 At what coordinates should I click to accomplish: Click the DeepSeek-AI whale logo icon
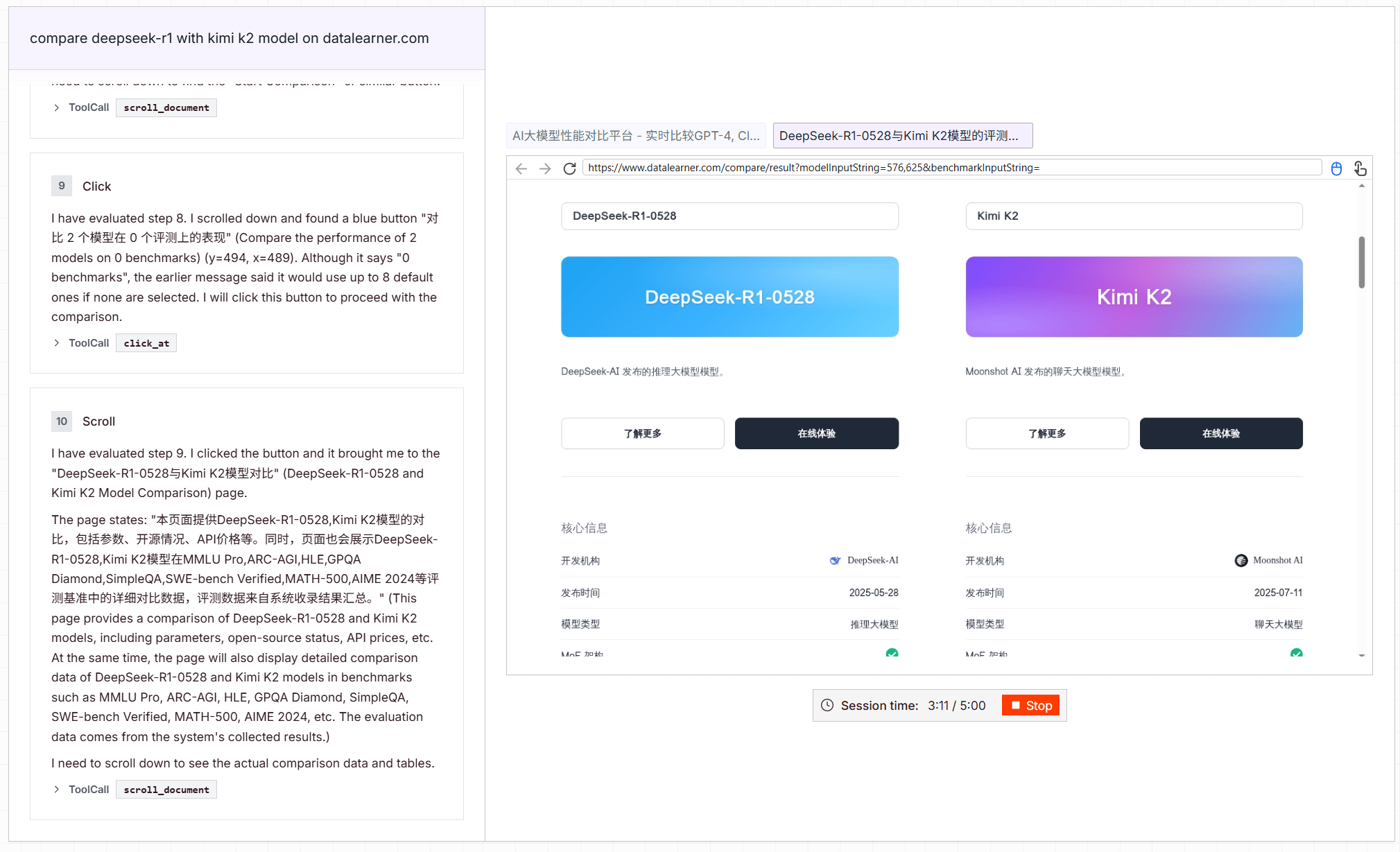[835, 560]
